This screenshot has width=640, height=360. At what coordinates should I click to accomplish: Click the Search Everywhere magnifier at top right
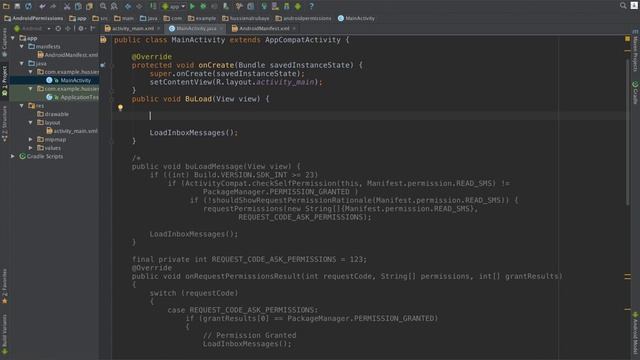tap(623, 6)
